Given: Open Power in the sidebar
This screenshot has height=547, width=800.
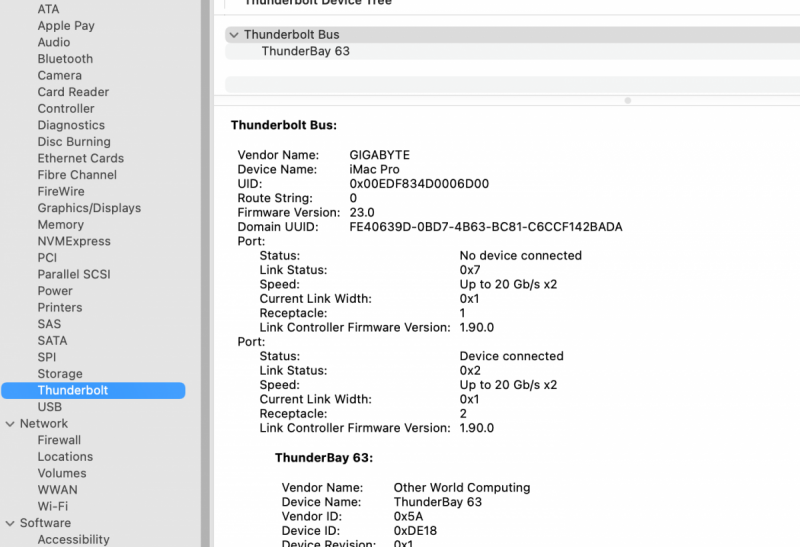Looking at the screenshot, I should 55,291.
